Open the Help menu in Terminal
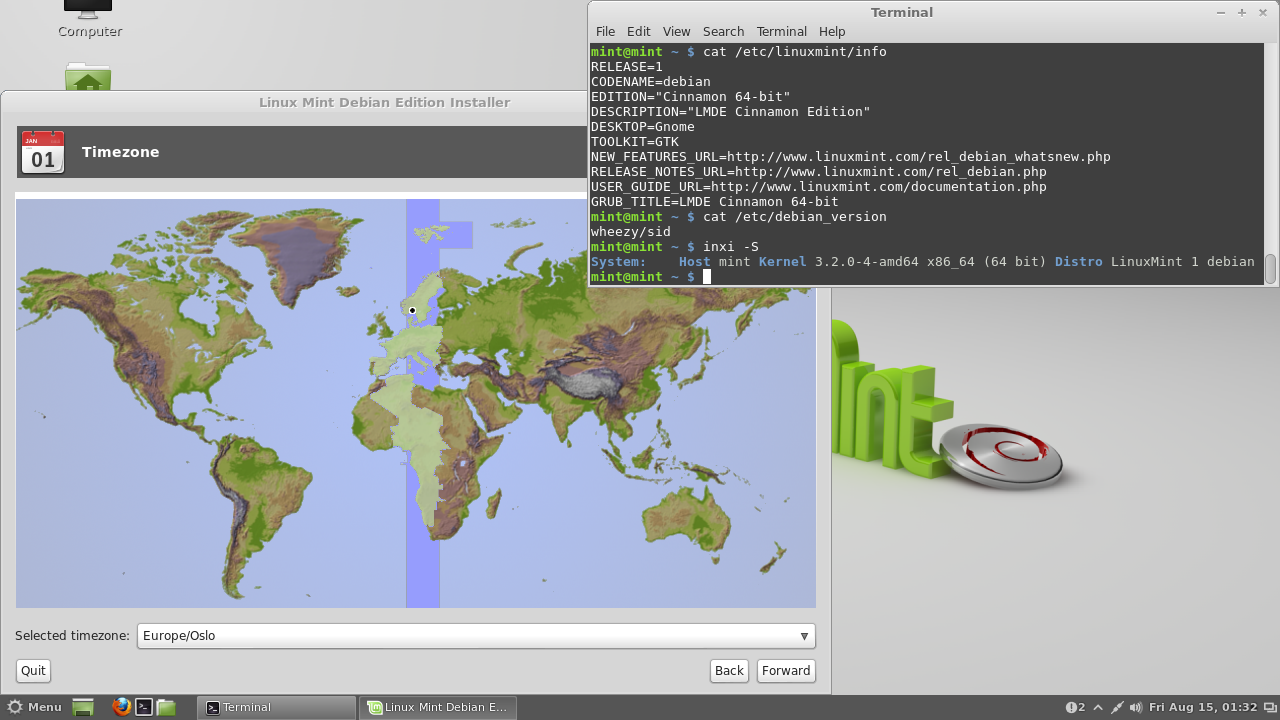This screenshot has height=720, width=1280. pos(832,31)
